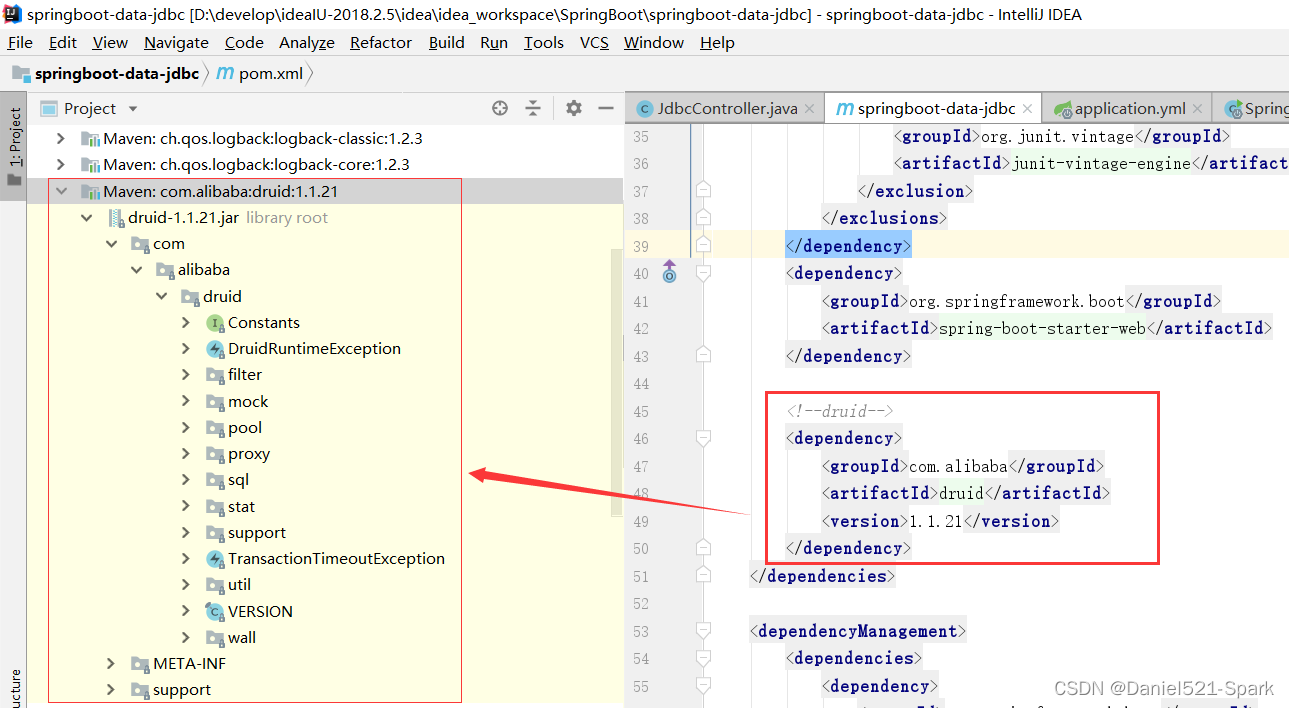
Task: Collapse Maven: com.alibaba:druid:1.1.21 node
Action: 61,191
